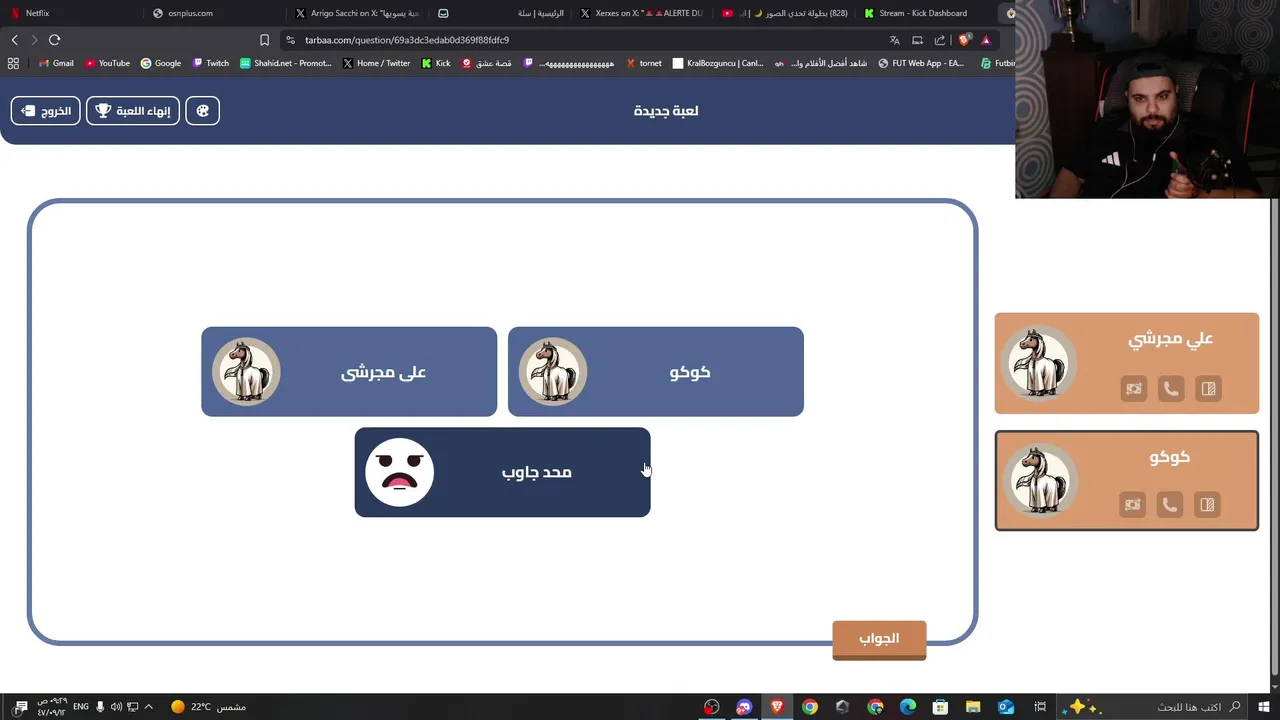Click the Brave Shields lion icon
The width and height of the screenshot is (1280, 720).
tap(964, 40)
